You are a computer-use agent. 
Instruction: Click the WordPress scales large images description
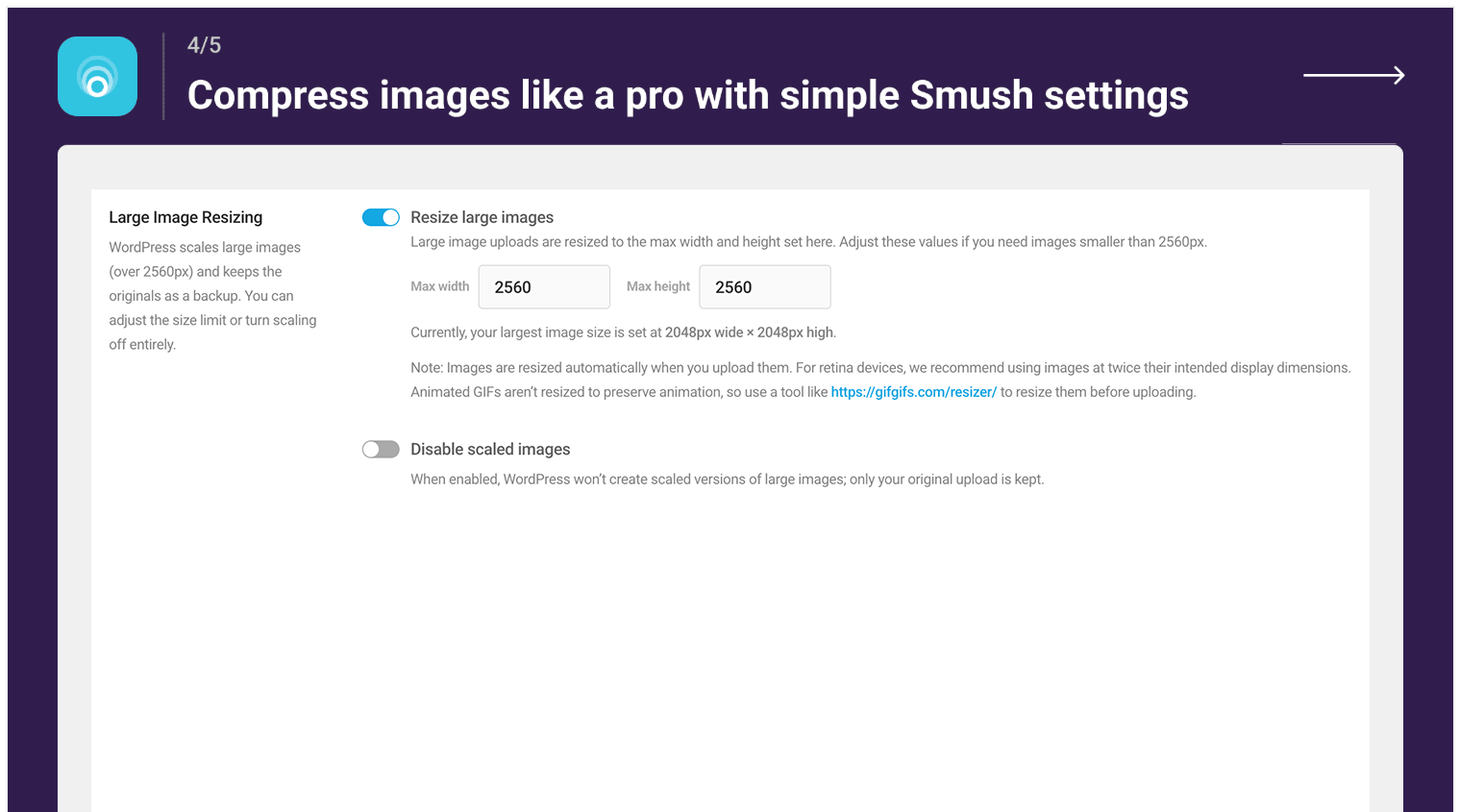pos(212,296)
